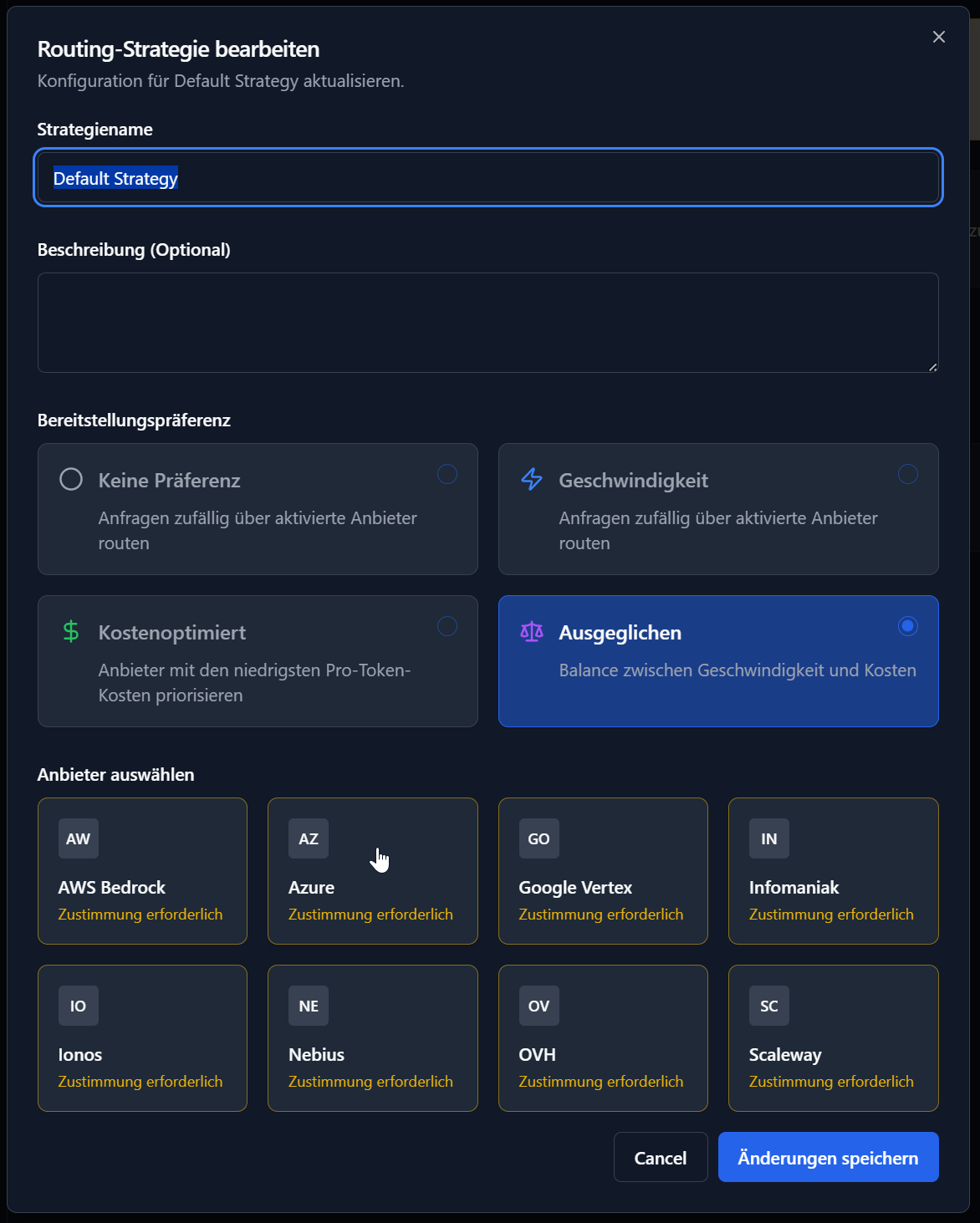
Task: Click inside the Beschreibung text area
Action: coord(487,323)
